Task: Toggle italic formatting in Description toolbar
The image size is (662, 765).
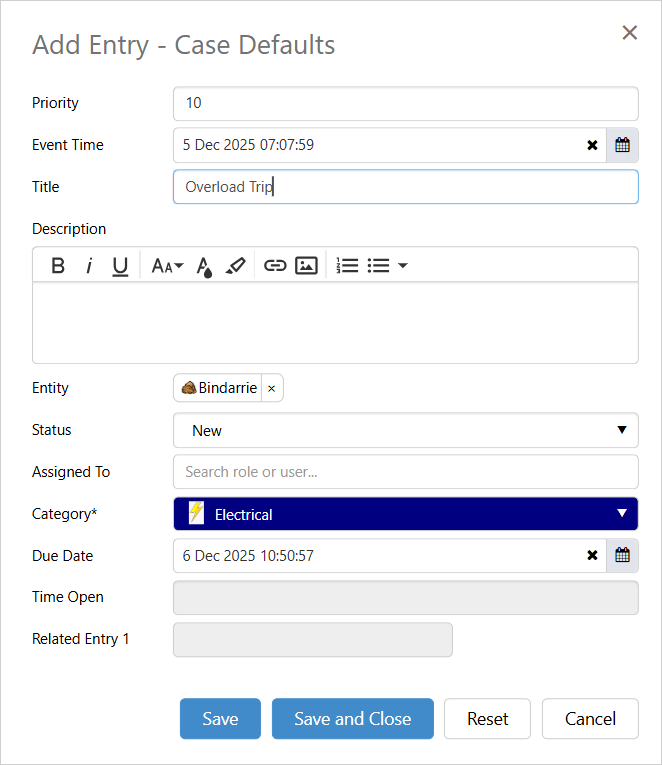Action: pos(89,265)
